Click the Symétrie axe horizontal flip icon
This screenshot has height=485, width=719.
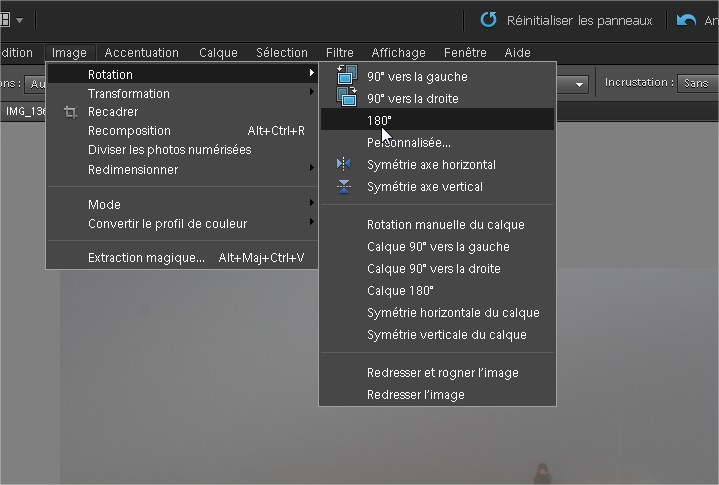[345, 165]
